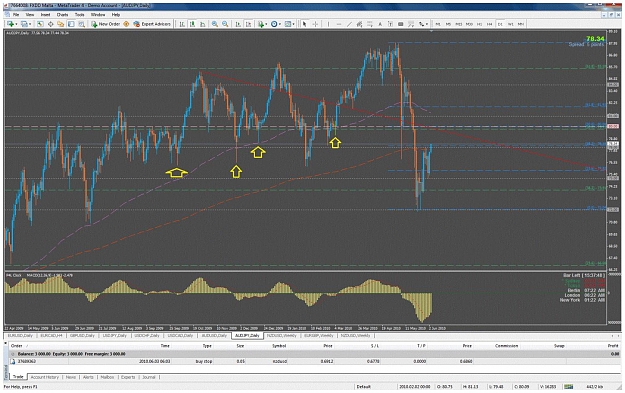
Task: Open the View menu
Action: point(29,15)
